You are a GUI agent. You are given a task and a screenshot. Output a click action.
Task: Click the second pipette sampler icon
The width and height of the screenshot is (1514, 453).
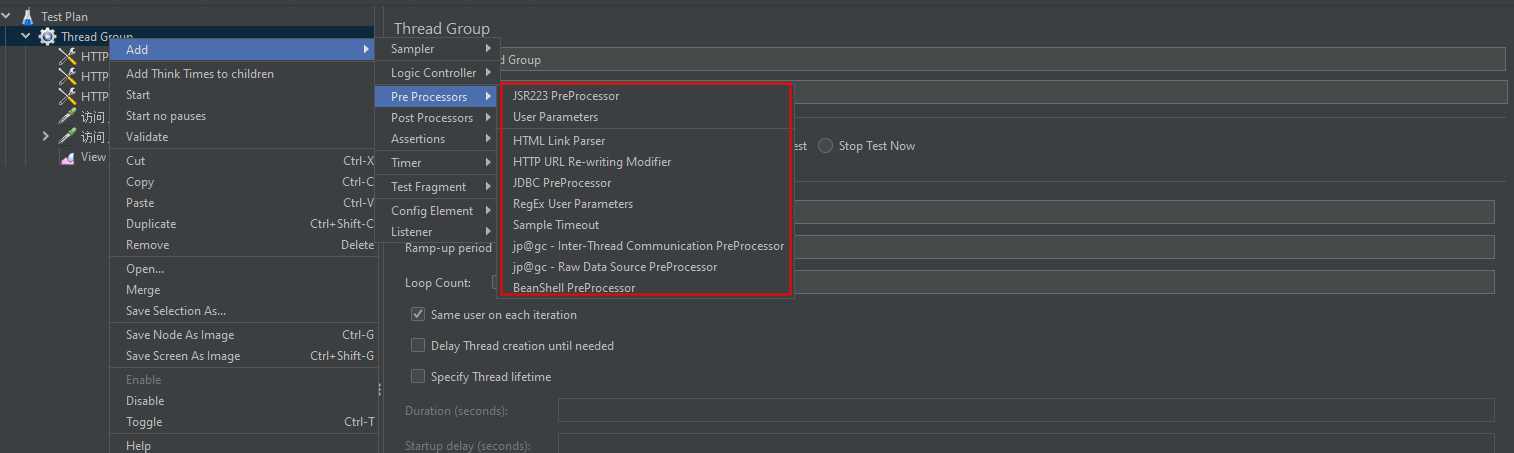67,137
